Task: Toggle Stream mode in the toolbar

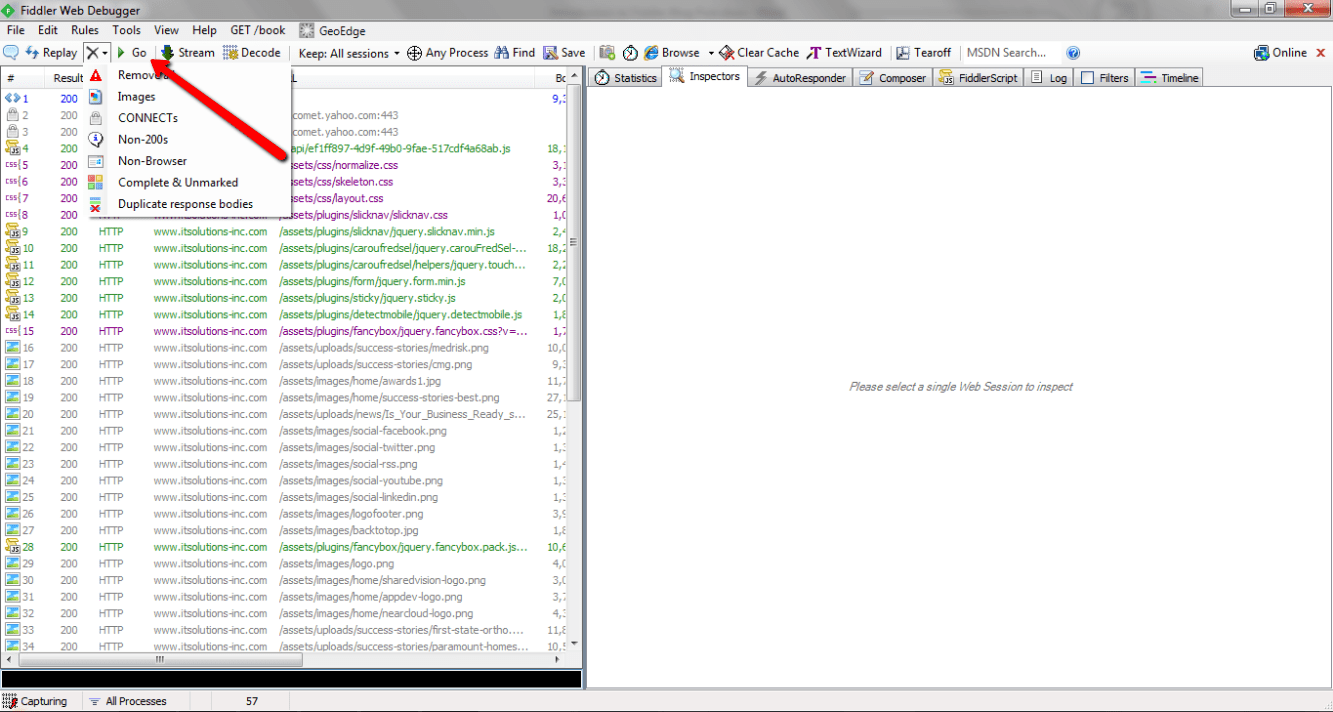Action: (188, 53)
